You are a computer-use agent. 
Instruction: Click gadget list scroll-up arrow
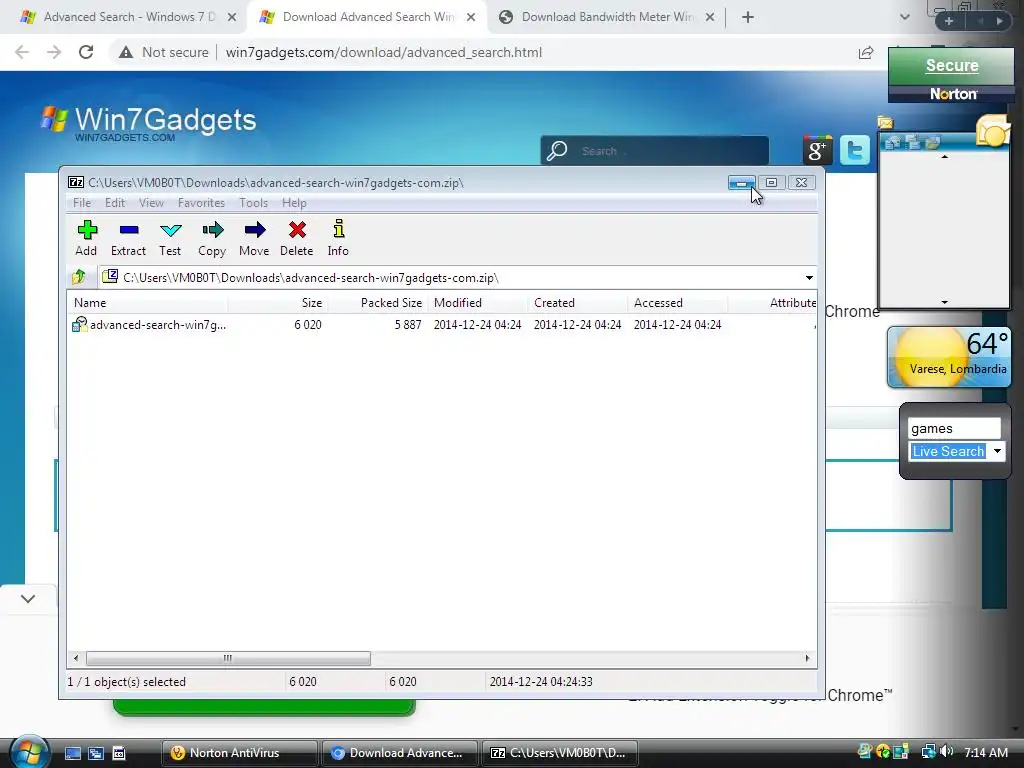(944, 157)
